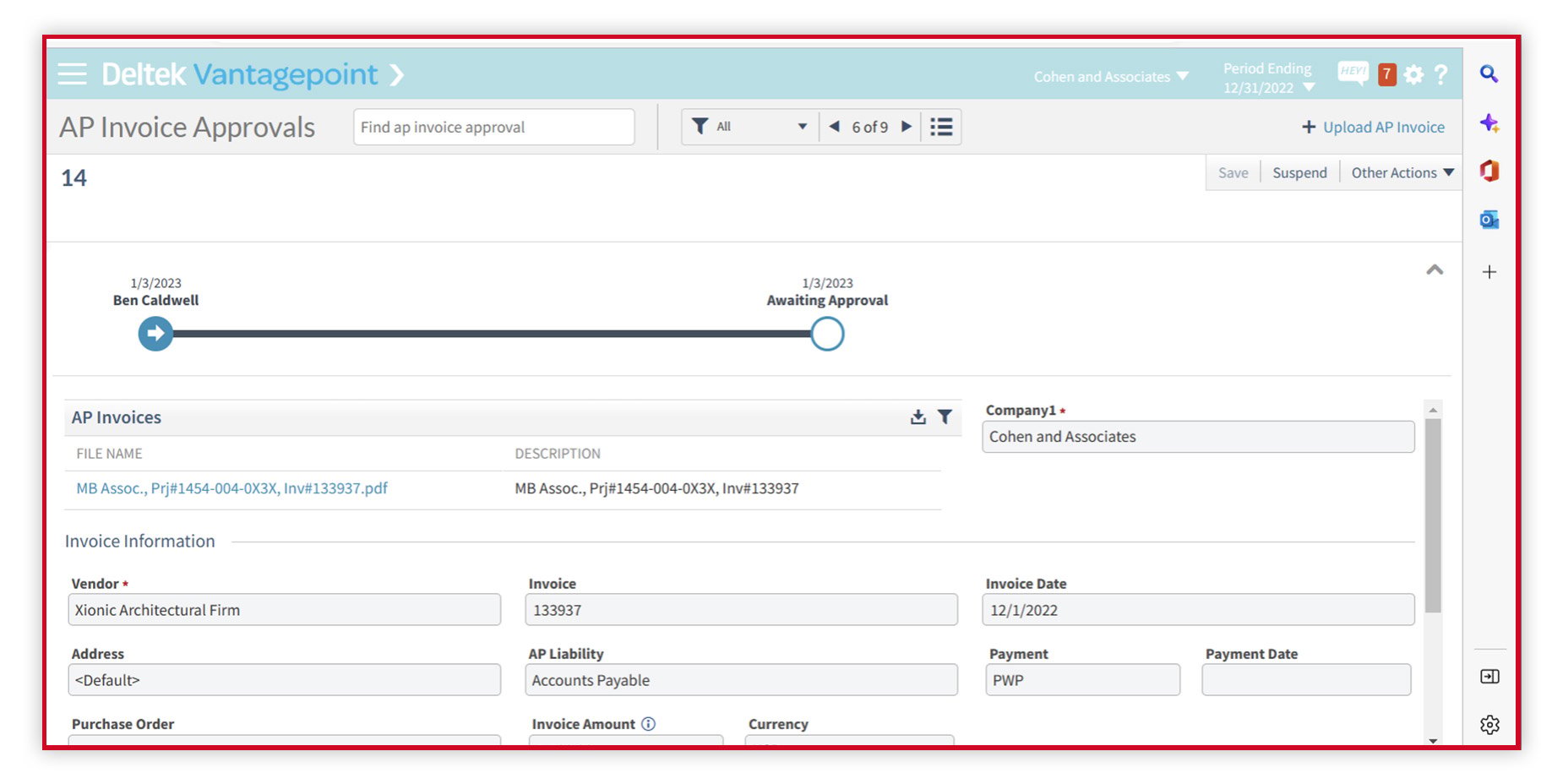Open the settings gear in header

coord(1413,75)
